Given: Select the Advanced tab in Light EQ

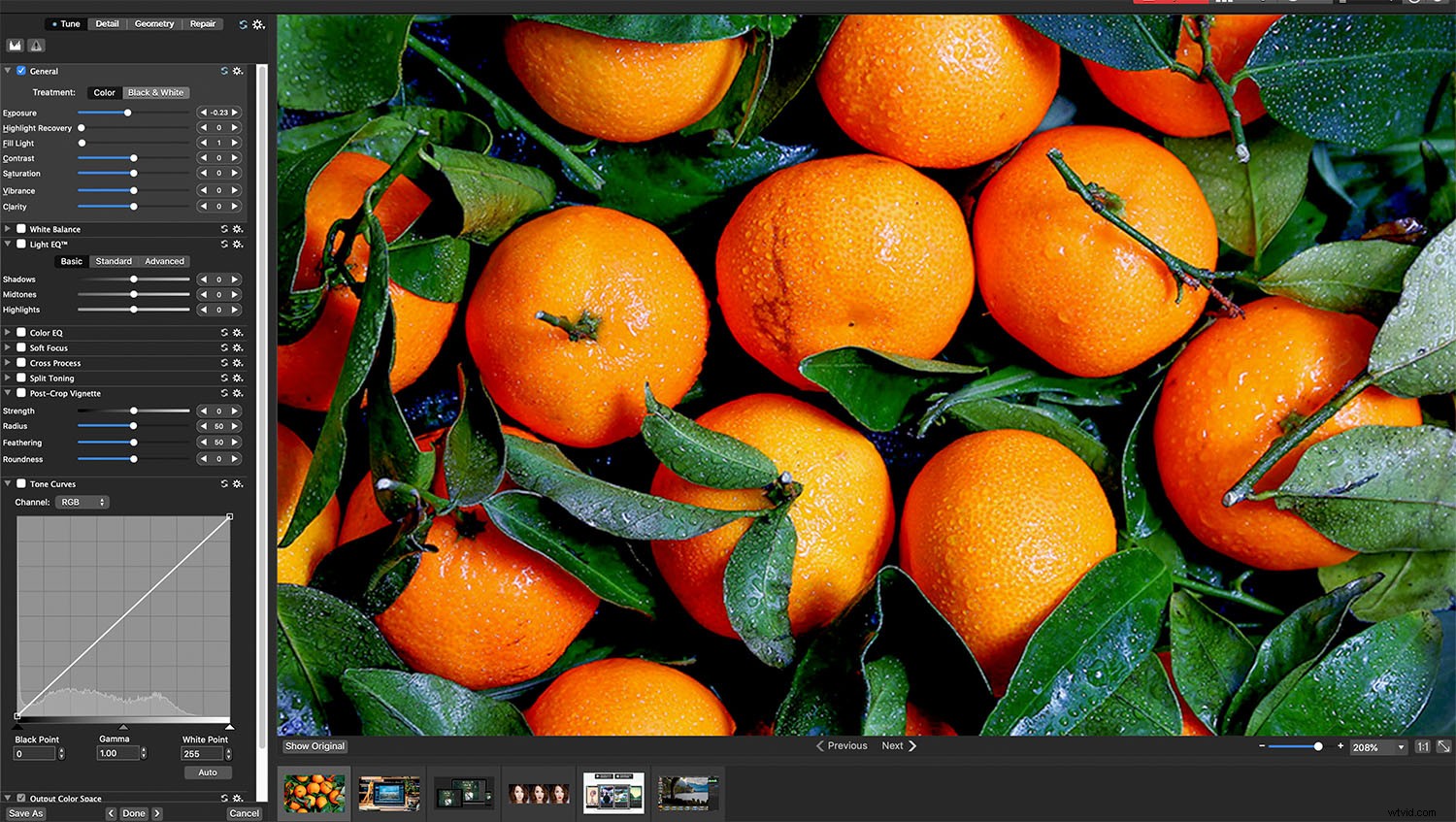Looking at the screenshot, I should point(164,261).
